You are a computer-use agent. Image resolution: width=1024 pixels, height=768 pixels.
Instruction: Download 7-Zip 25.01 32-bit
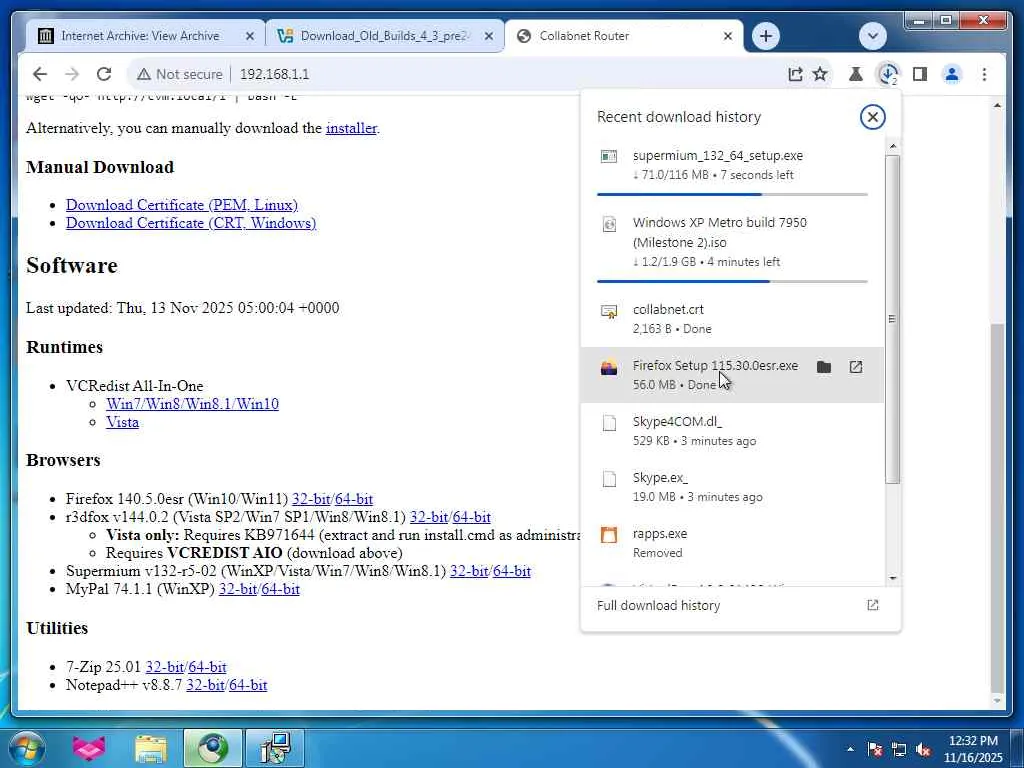click(165, 667)
